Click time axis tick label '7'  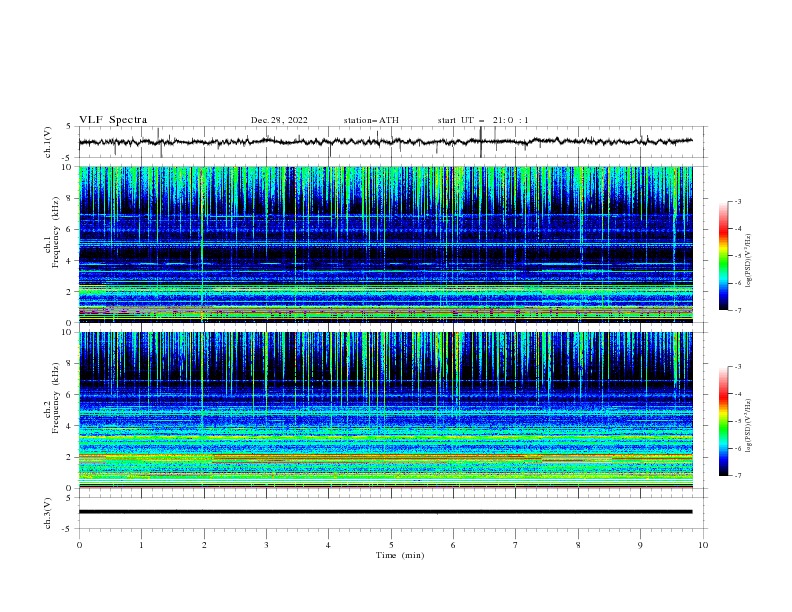tap(516, 545)
